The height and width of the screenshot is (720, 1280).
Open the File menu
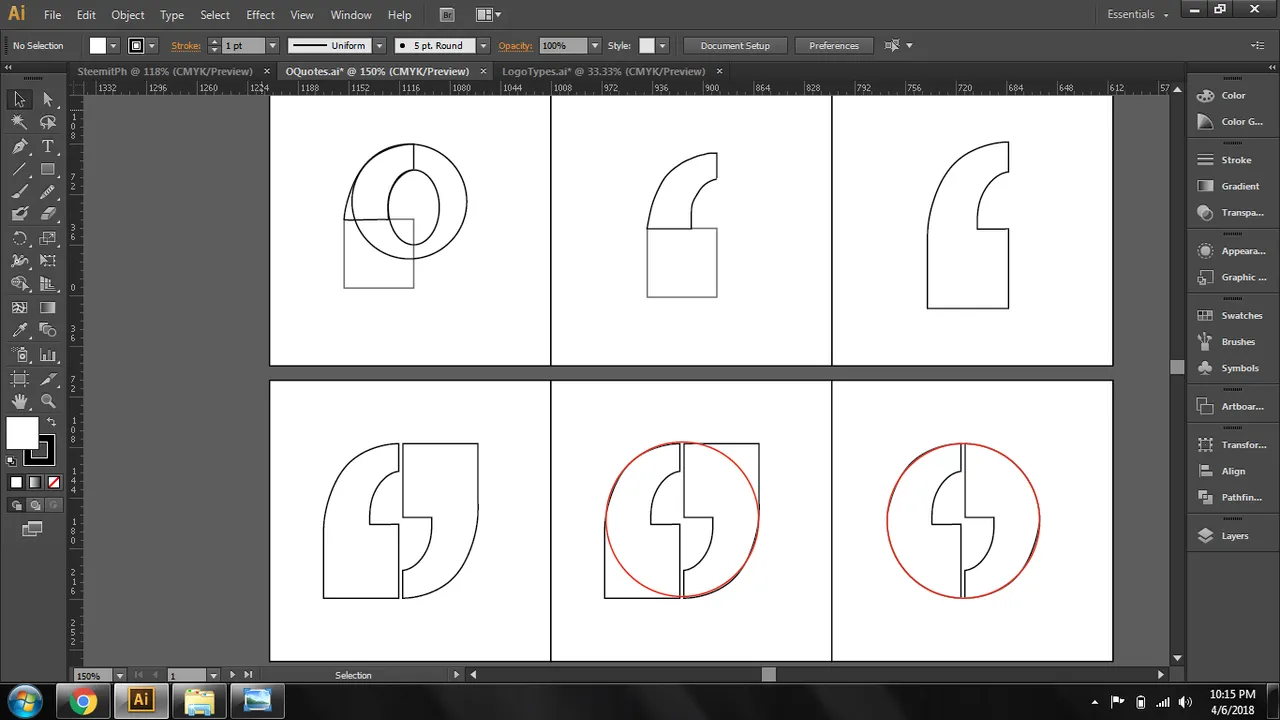point(53,15)
